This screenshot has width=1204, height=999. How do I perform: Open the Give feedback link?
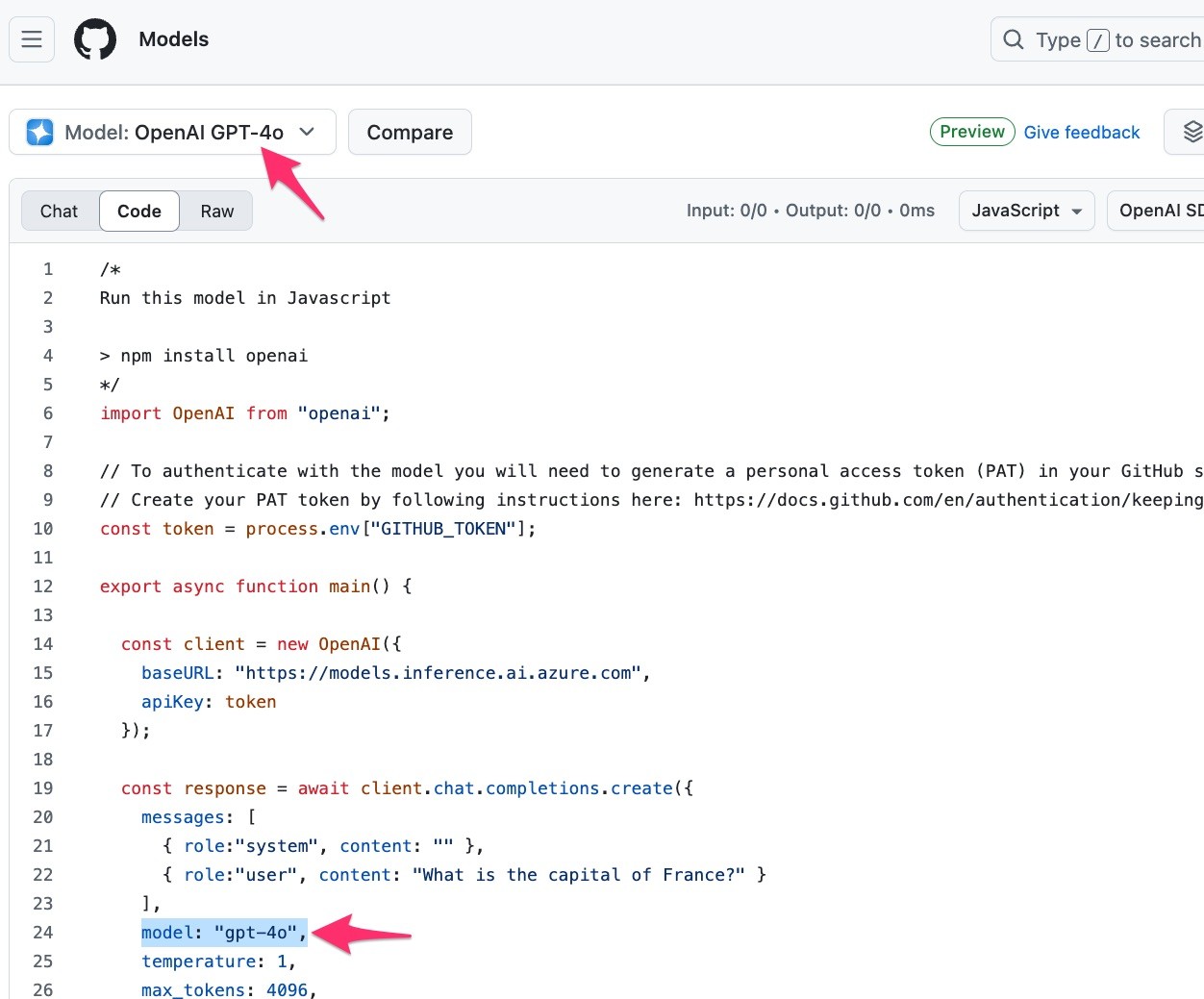[1082, 132]
